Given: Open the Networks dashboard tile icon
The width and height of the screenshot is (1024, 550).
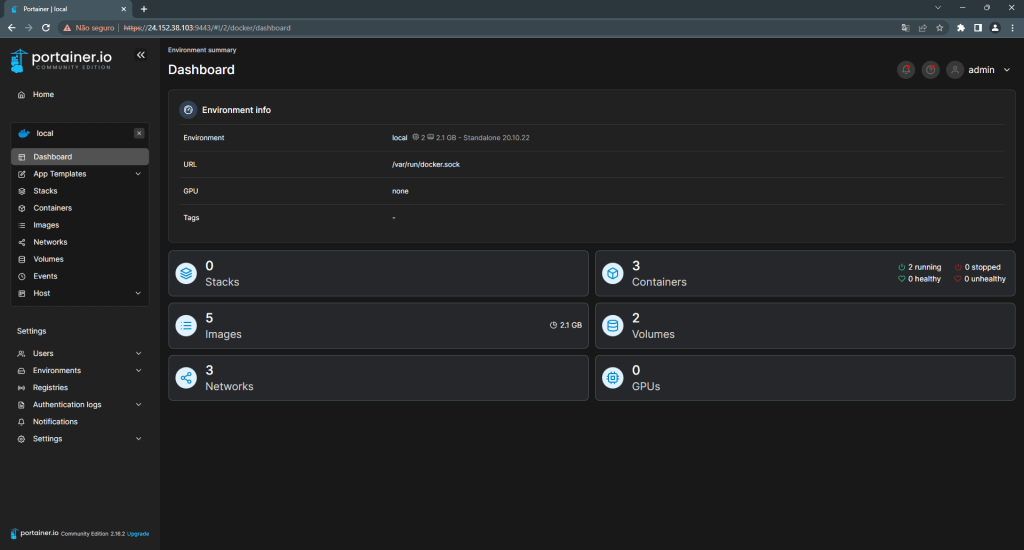Looking at the screenshot, I should 186,378.
